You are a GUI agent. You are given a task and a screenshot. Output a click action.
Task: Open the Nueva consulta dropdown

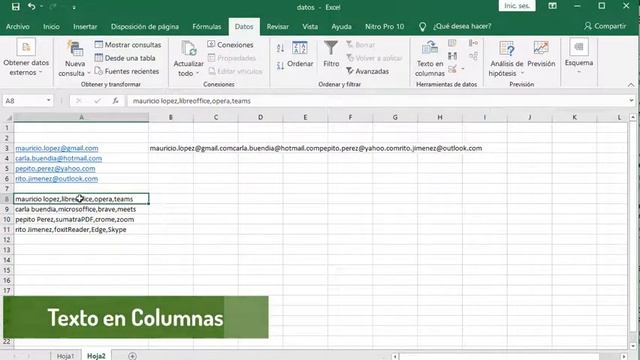(74, 59)
